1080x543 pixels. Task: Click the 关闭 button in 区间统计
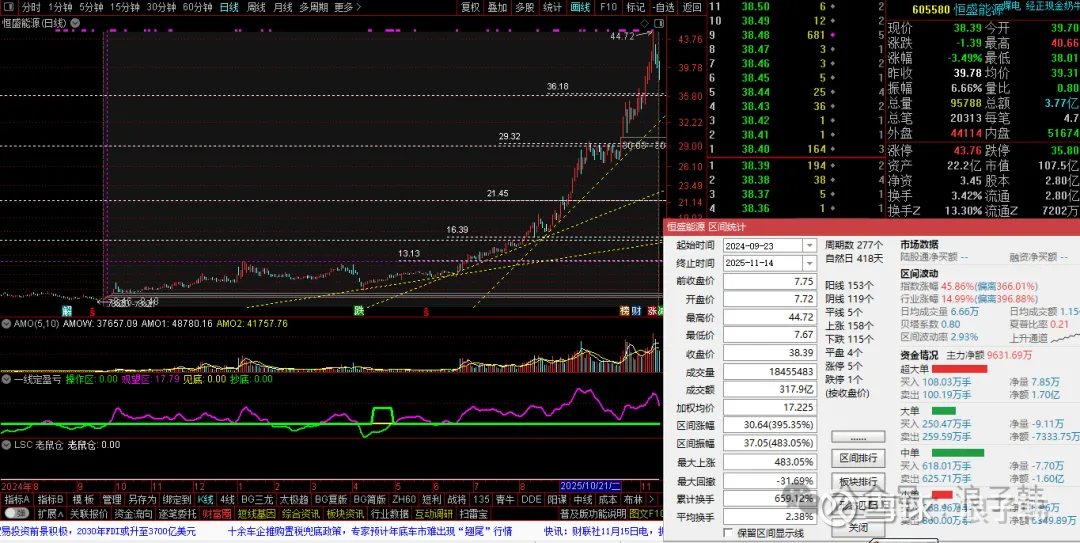point(858,527)
